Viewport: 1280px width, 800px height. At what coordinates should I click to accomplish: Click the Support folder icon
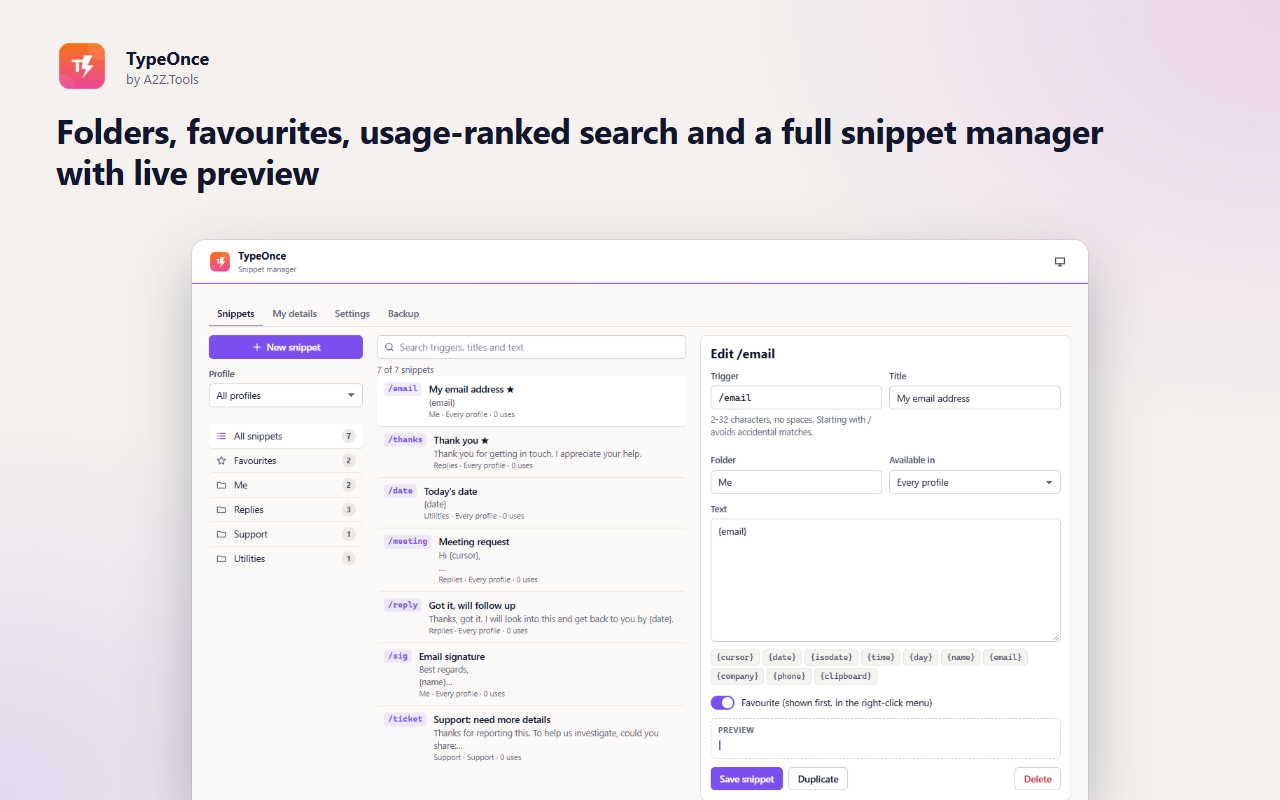tap(221, 534)
